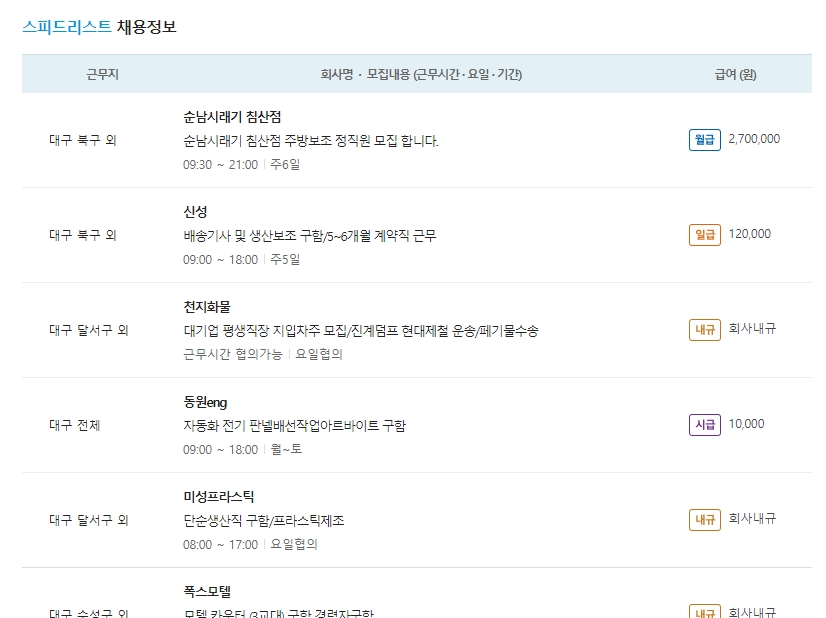The image size is (826, 618).
Task: Click the 내규 badge next to 천지화물
Action: coord(705,329)
